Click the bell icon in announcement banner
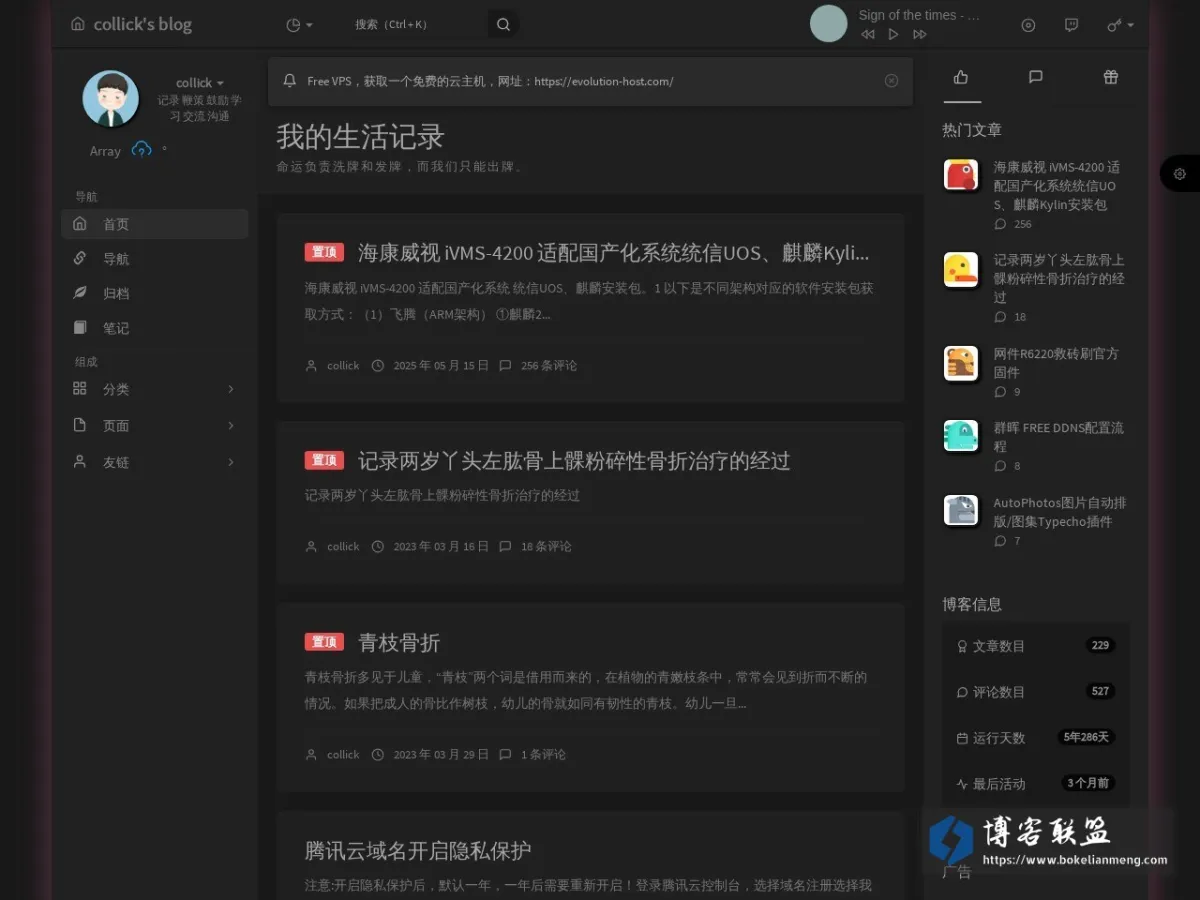The width and height of the screenshot is (1200, 900). click(x=290, y=81)
